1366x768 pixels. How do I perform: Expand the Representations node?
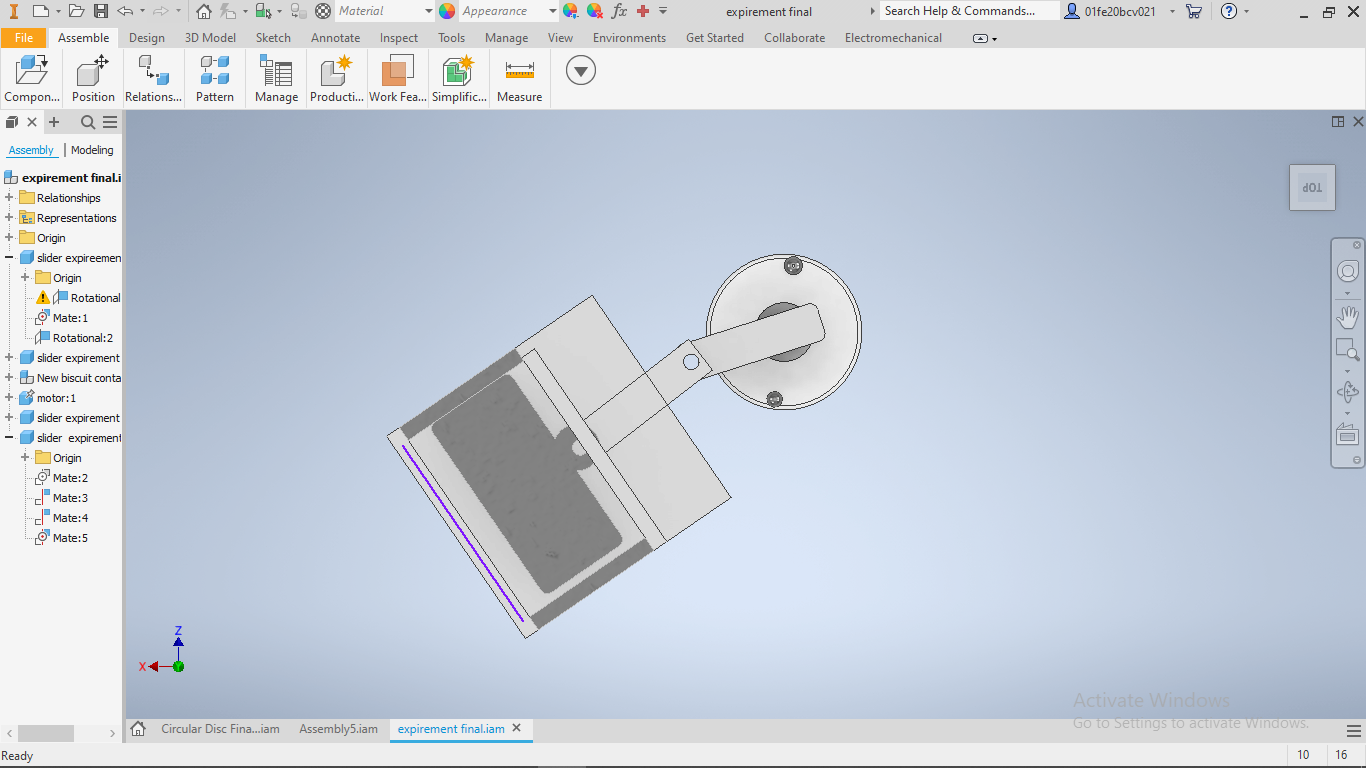9,218
